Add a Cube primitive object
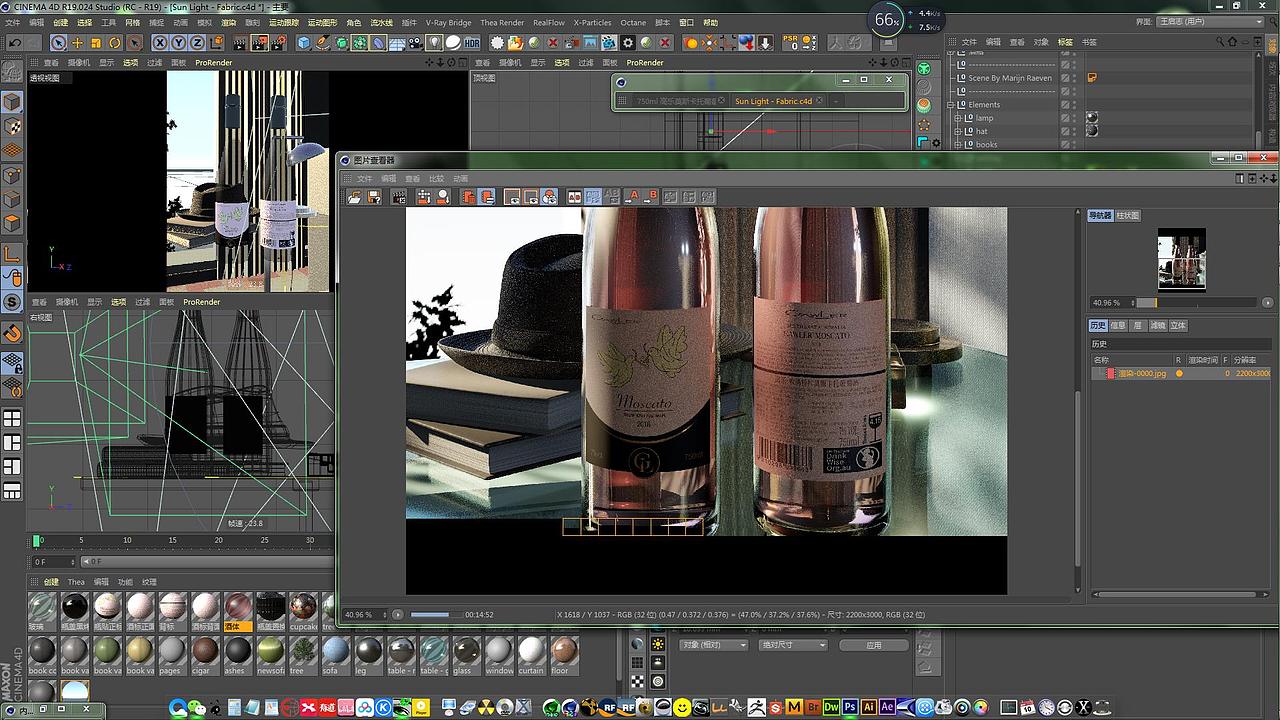The image size is (1280, 720). (304, 43)
